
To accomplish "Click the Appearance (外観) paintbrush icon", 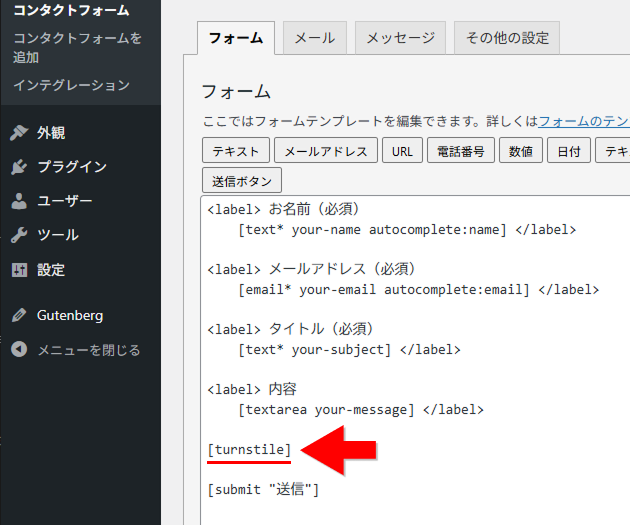I will tap(19, 133).
